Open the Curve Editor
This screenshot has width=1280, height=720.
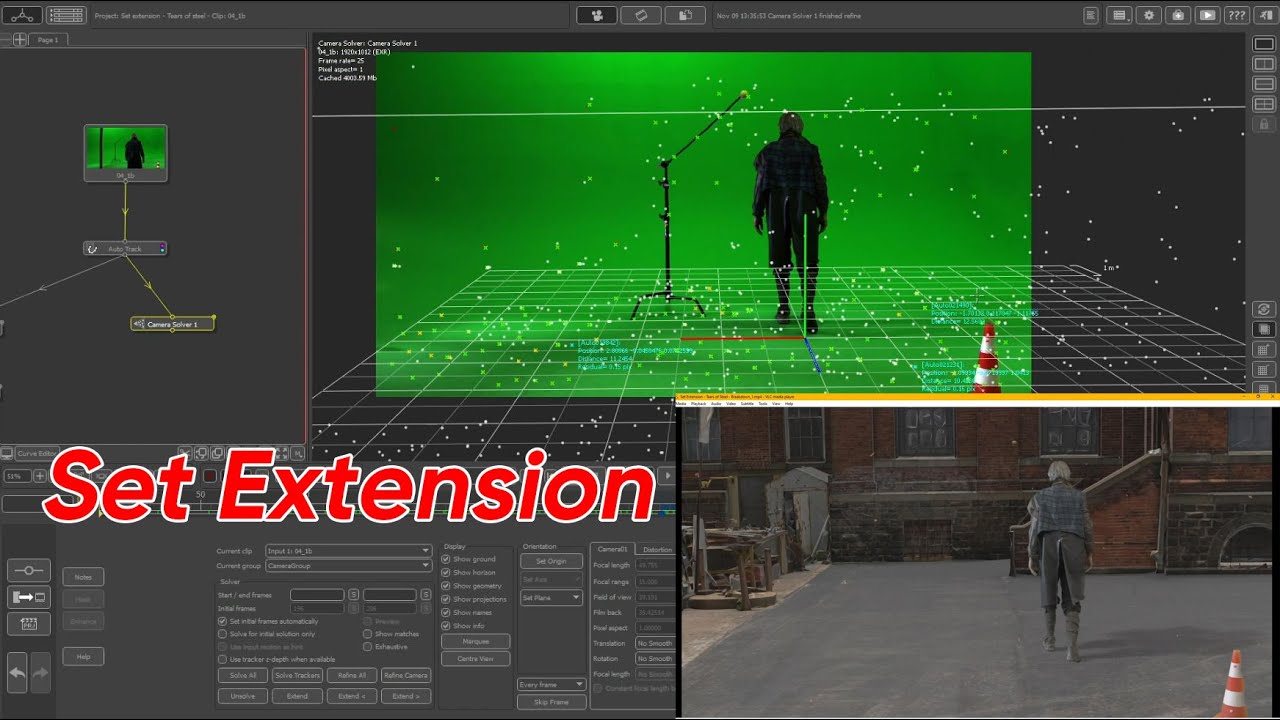click(37, 453)
